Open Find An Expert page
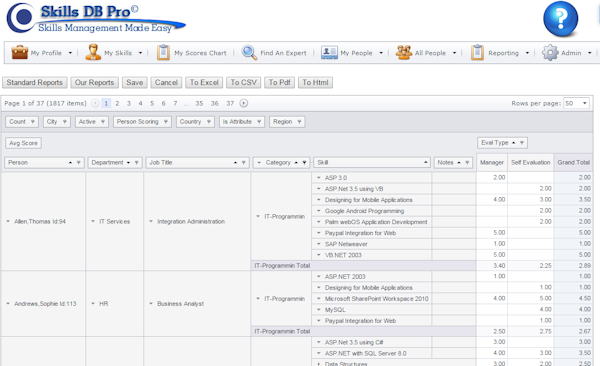Screen dimensions: 600x366 tap(283, 53)
